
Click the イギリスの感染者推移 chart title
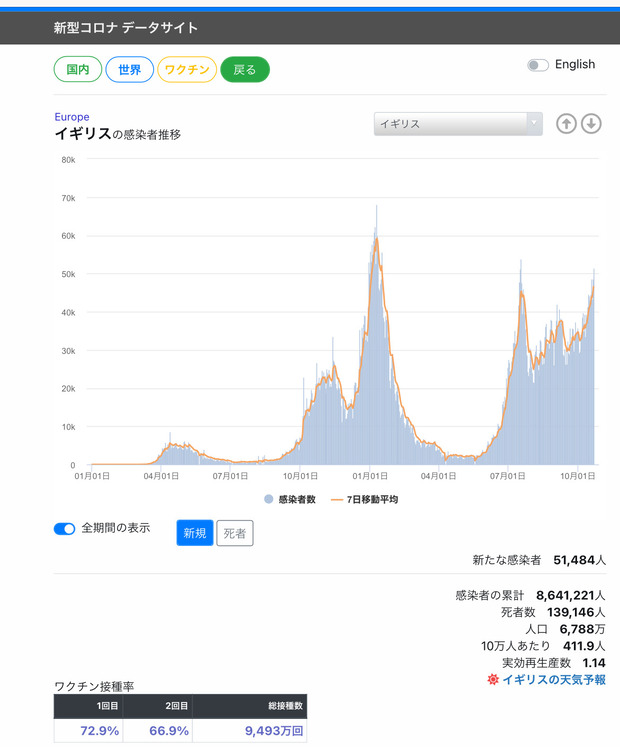118,134
